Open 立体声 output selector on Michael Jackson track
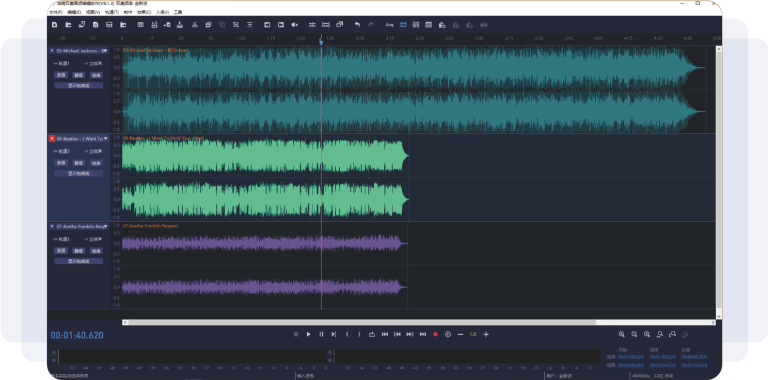The width and height of the screenshot is (768, 380). click(94, 63)
